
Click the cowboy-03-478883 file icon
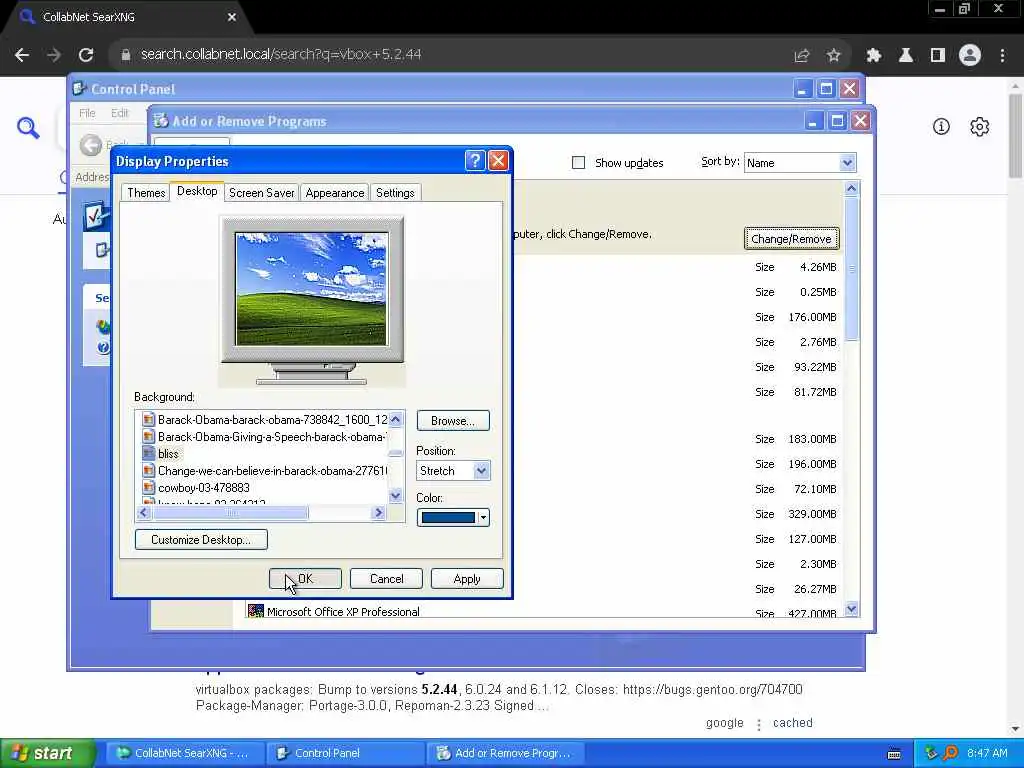[x=148, y=487]
